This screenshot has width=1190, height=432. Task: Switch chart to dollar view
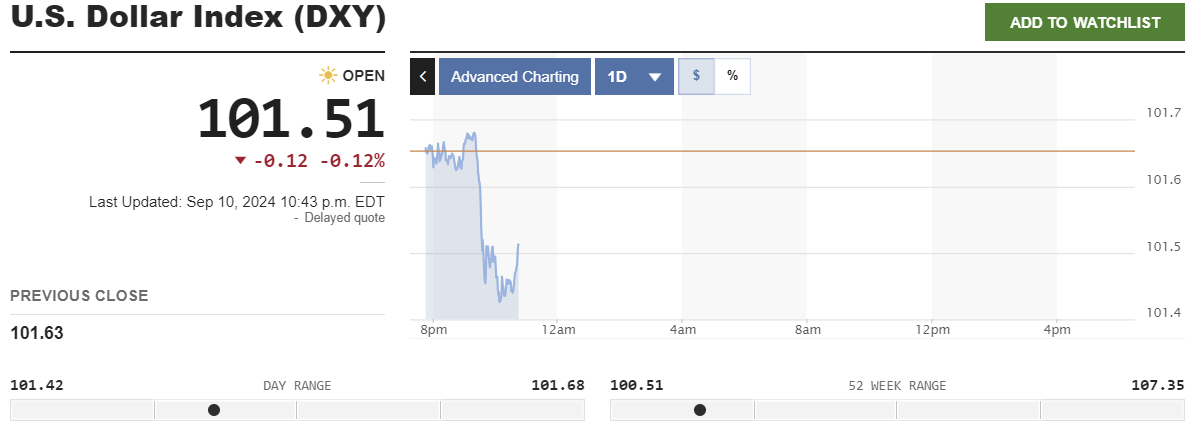[696, 76]
